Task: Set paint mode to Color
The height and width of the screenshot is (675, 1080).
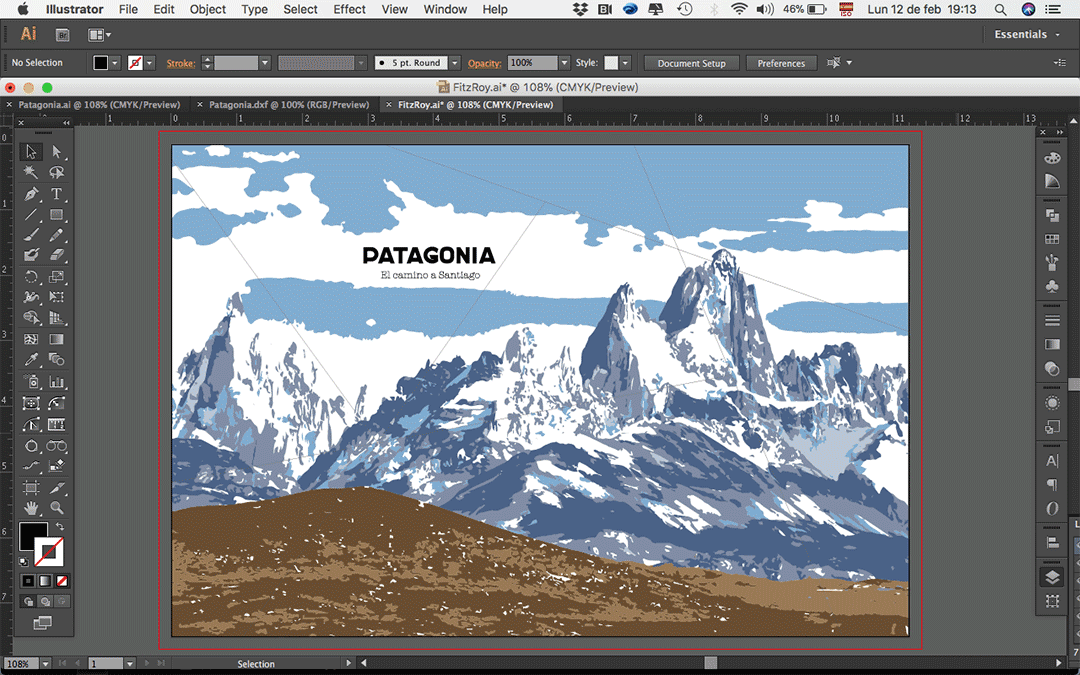Action: [28, 581]
